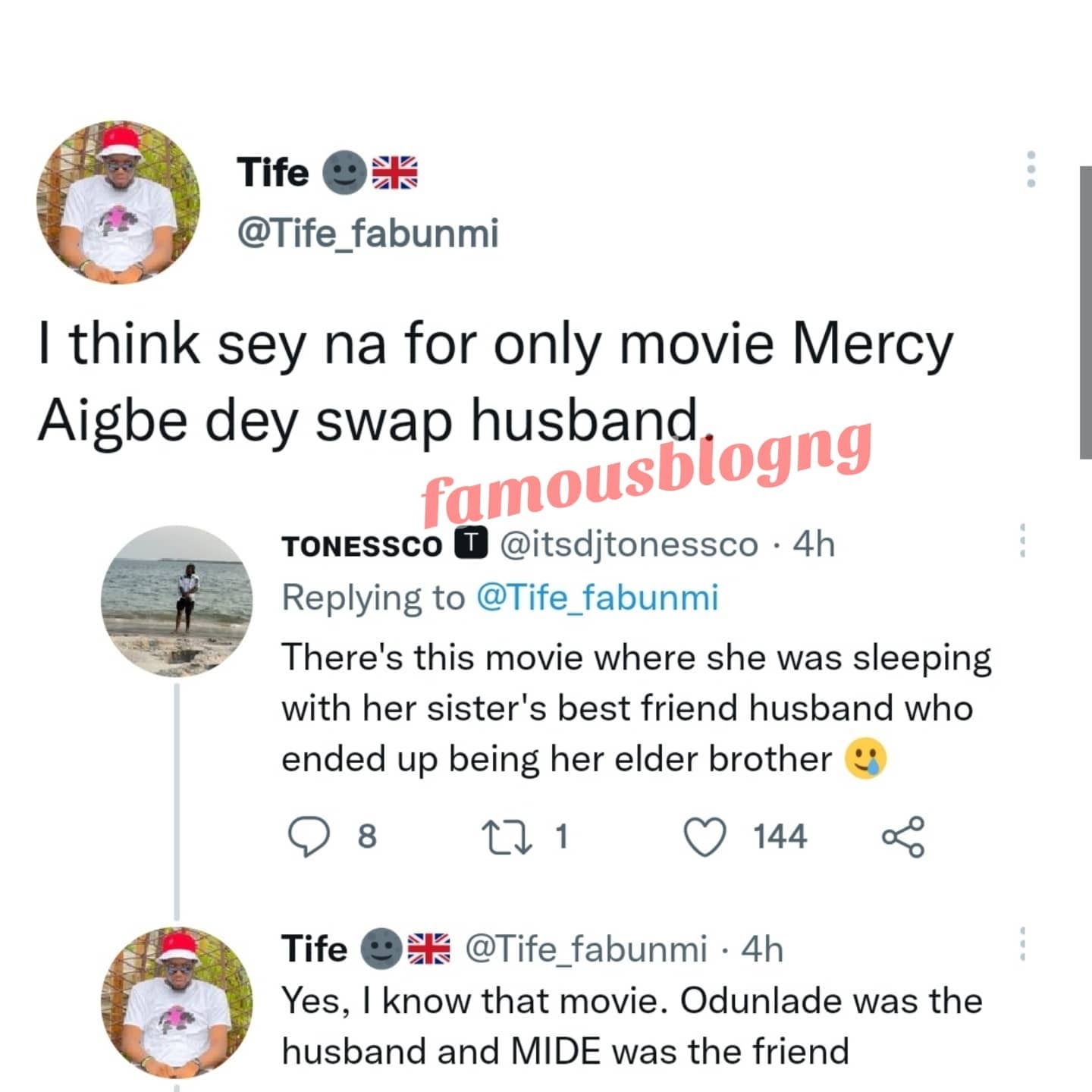
Task: Click the @Tife_fabunmi mention link
Action: [597, 598]
